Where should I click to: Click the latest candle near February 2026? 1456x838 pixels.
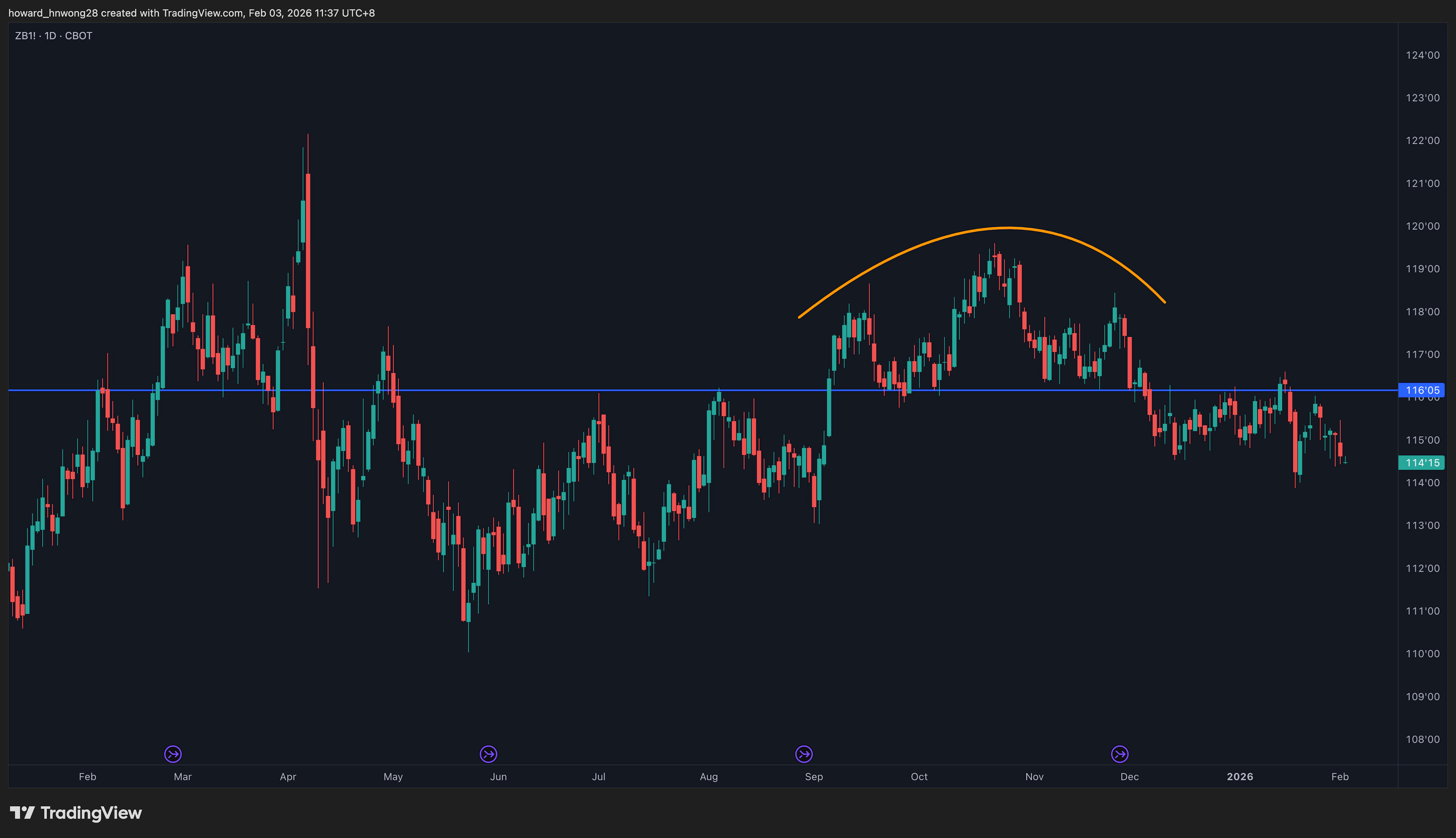coord(1345,461)
